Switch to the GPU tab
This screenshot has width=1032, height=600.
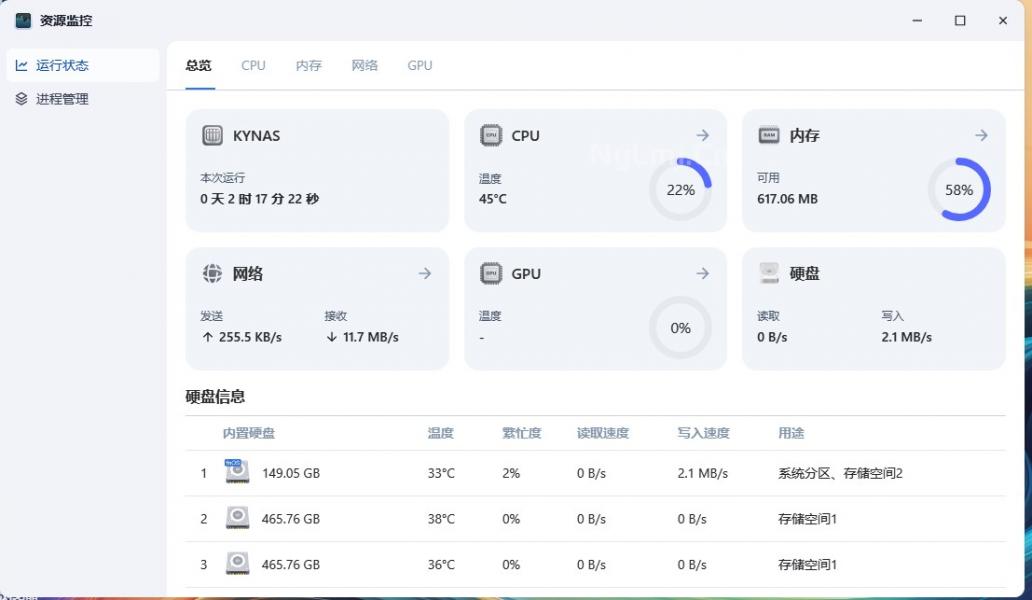[x=420, y=65]
